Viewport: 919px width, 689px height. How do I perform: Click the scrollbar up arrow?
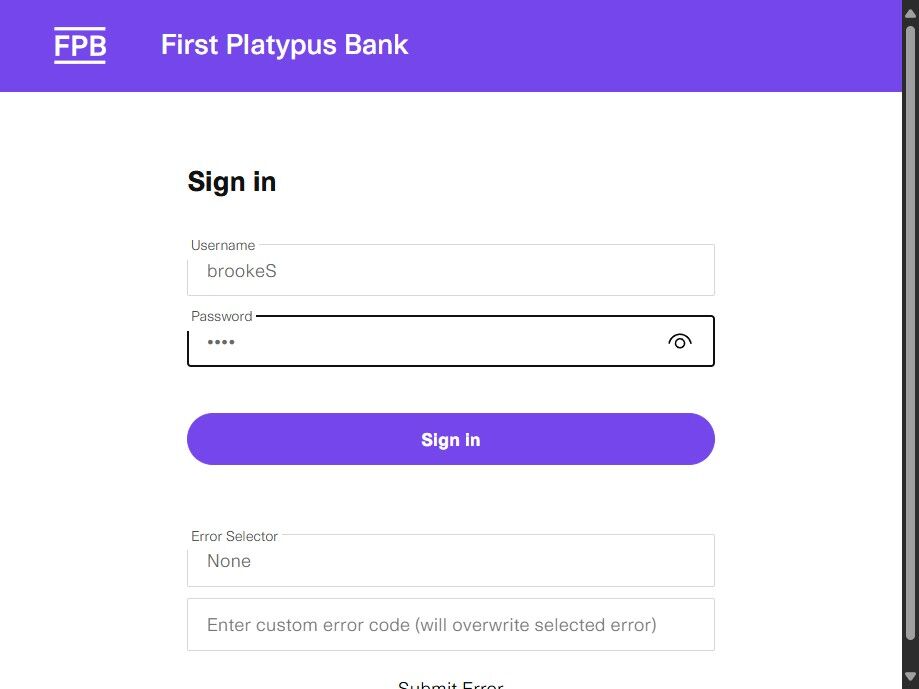910,10
